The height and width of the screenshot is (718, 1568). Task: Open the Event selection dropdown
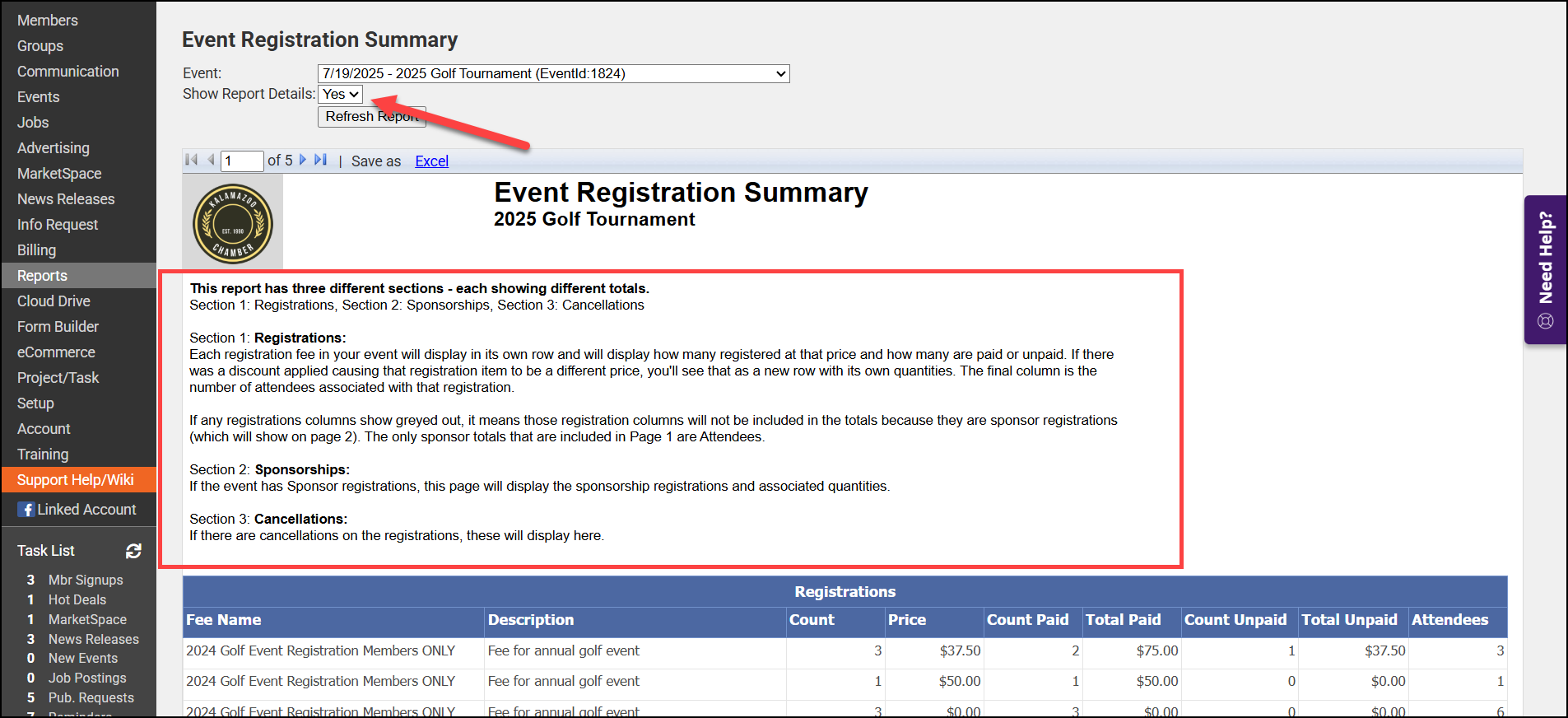(x=553, y=74)
